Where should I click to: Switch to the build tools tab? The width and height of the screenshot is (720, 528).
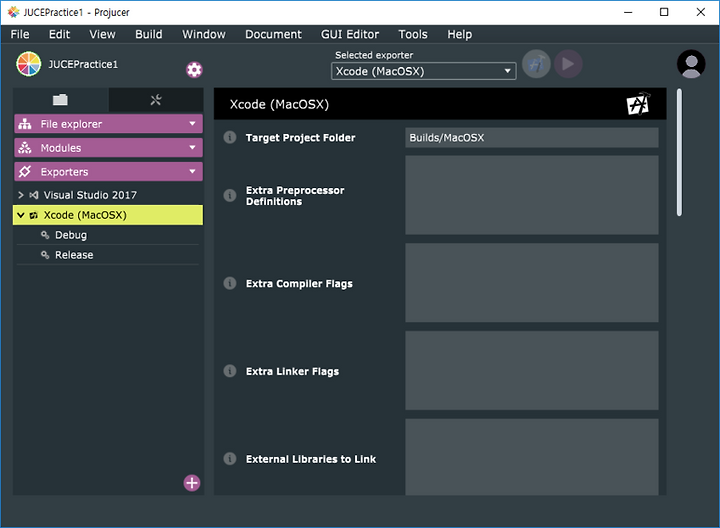click(156, 100)
